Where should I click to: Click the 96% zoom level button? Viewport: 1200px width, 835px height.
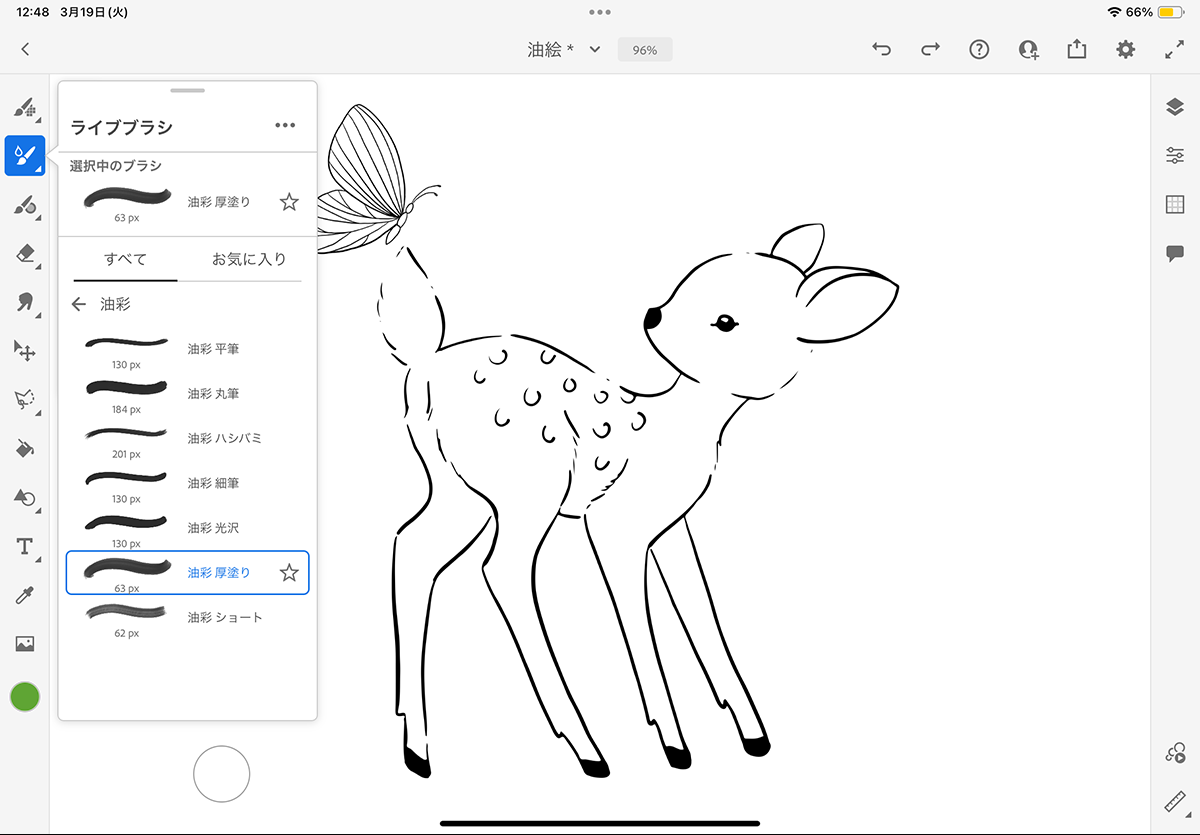coord(645,49)
